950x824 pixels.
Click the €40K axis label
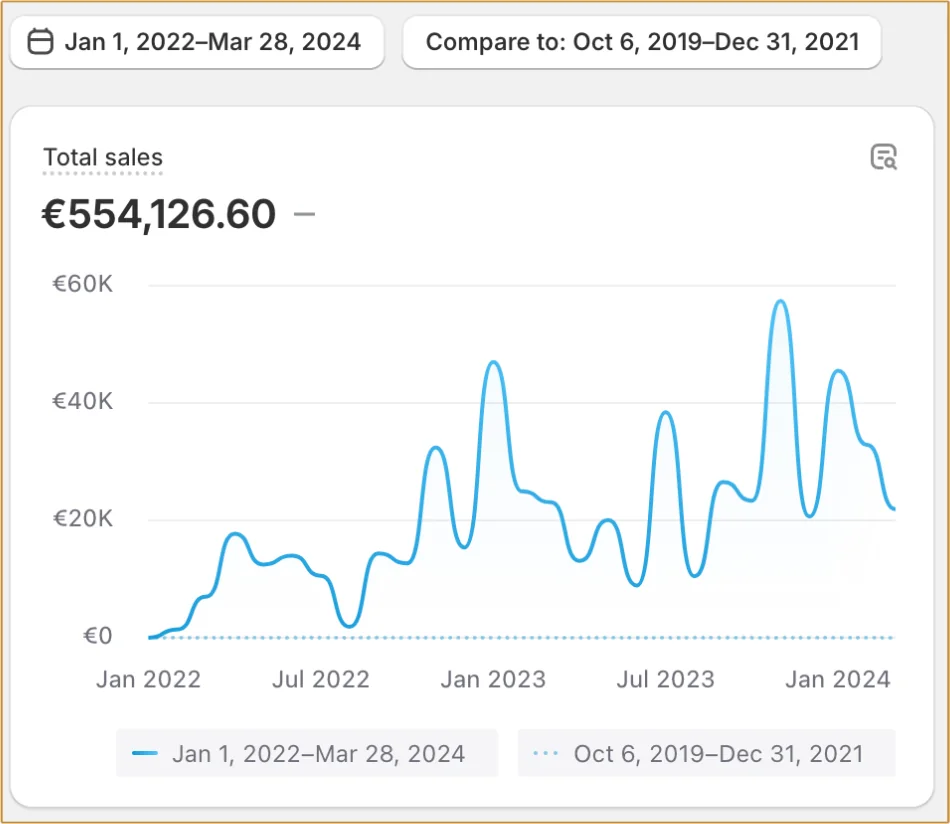82,401
